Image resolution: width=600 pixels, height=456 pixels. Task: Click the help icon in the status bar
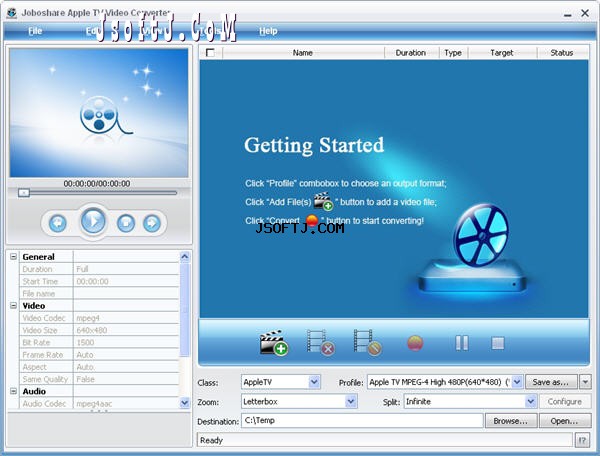click(582, 440)
